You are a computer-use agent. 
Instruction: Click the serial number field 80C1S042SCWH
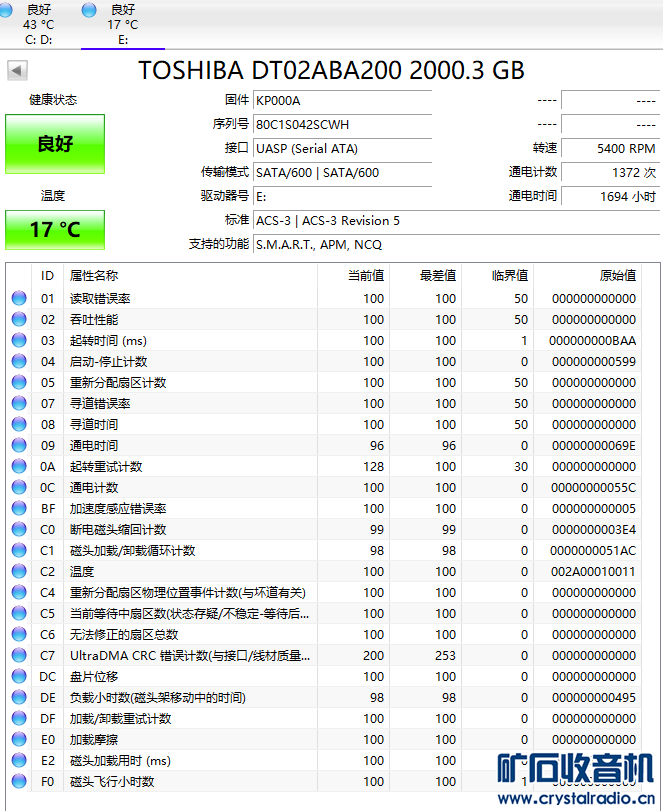tap(342, 125)
